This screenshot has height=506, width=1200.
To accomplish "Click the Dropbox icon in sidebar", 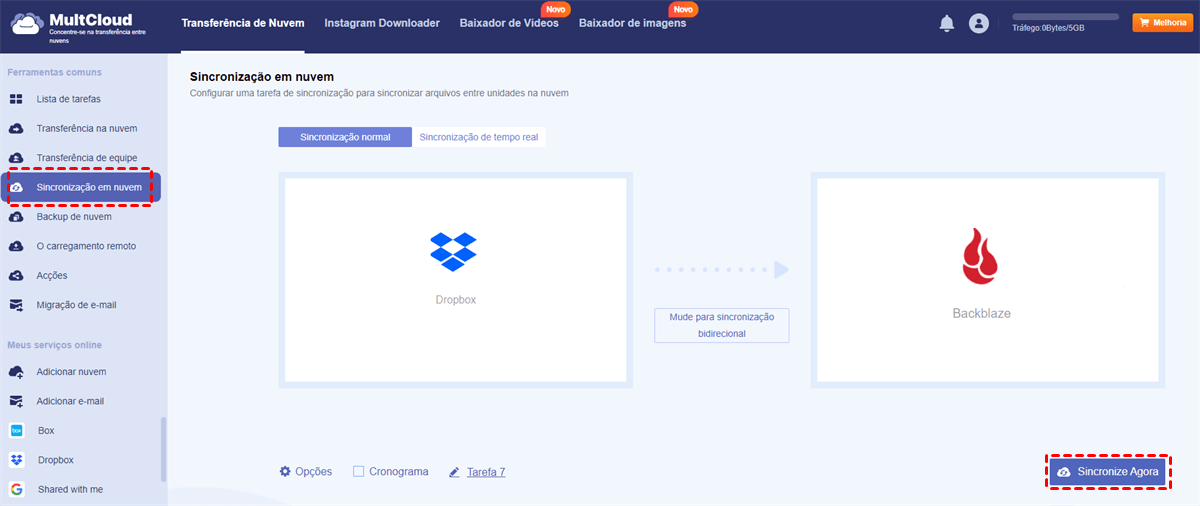I will 16,460.
